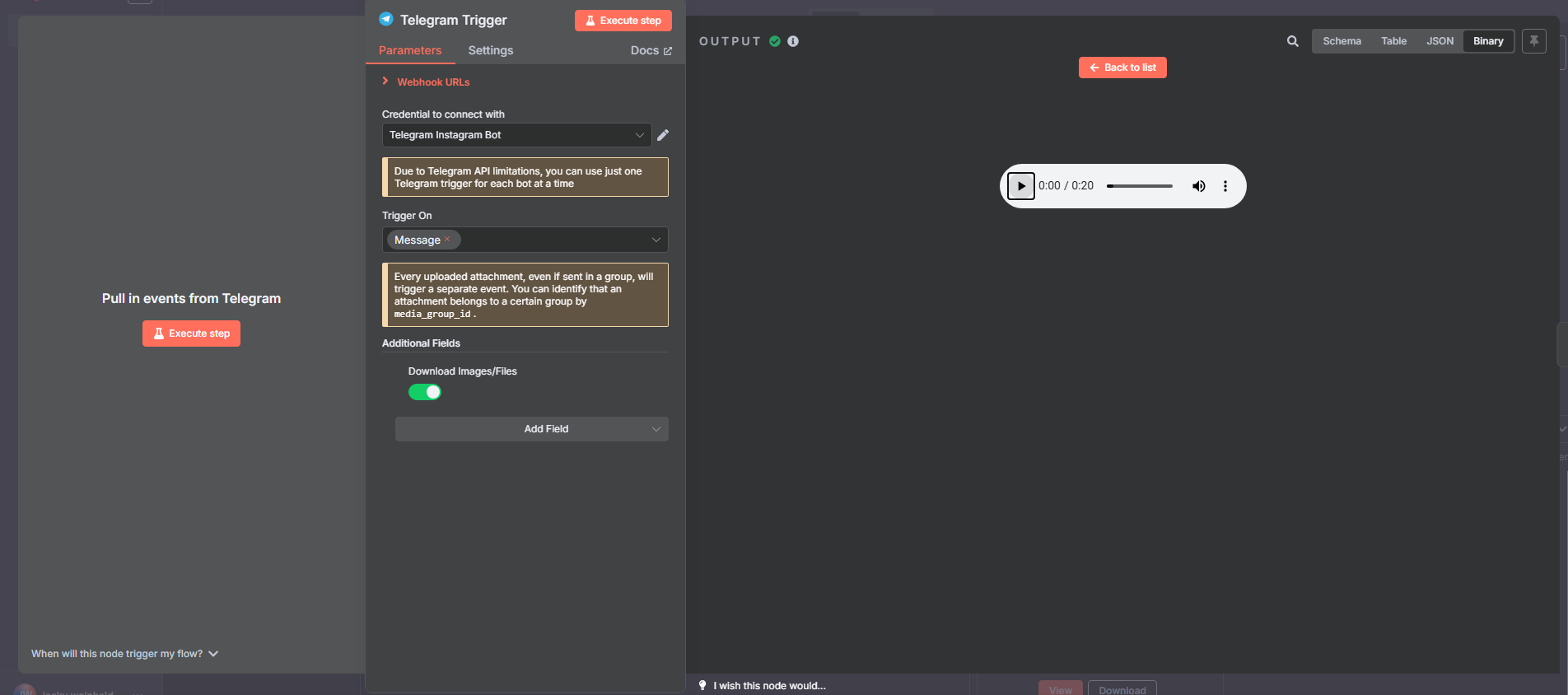Open the Telegram Instagram Bot credential dropdown
Viewport: 1568px width, 695px height.
point(517,135)
